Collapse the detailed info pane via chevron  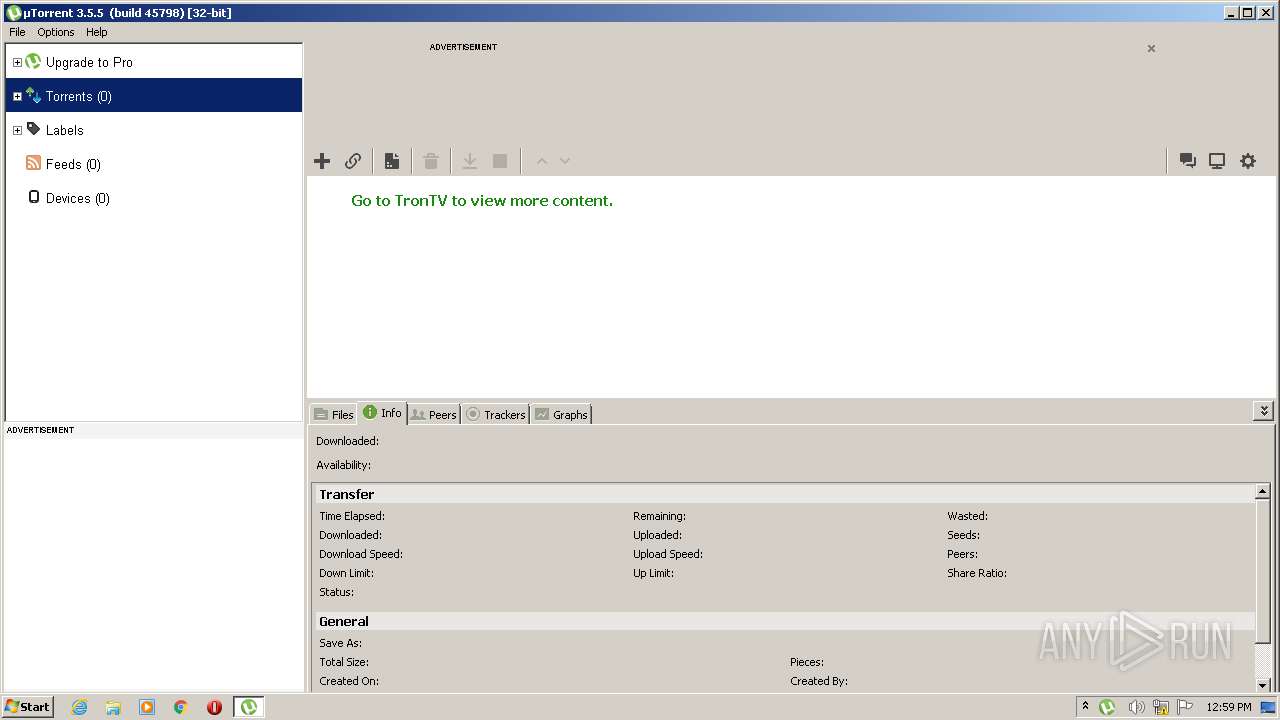(1264, 411)
